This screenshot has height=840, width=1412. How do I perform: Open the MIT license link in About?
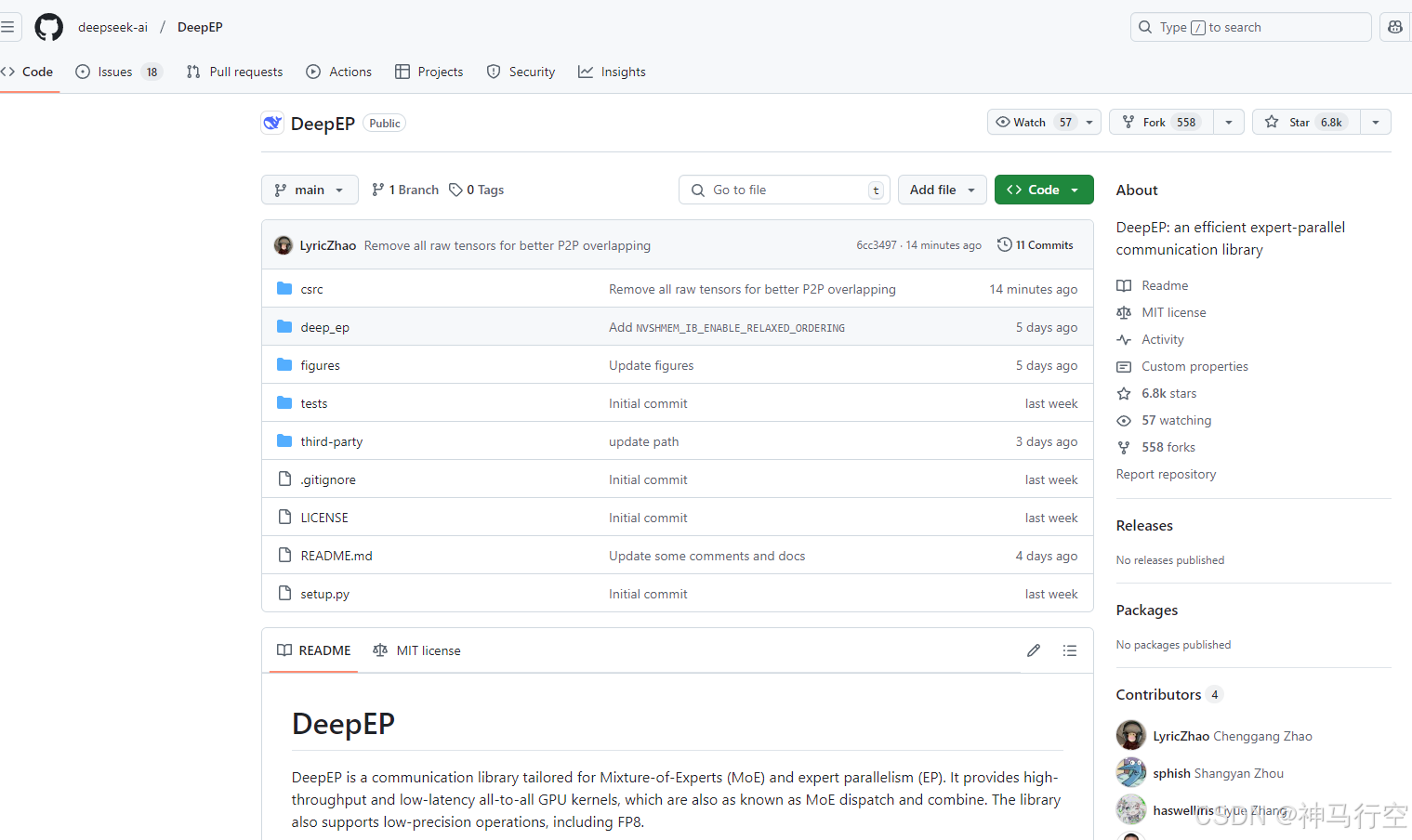coord(1173,312)
